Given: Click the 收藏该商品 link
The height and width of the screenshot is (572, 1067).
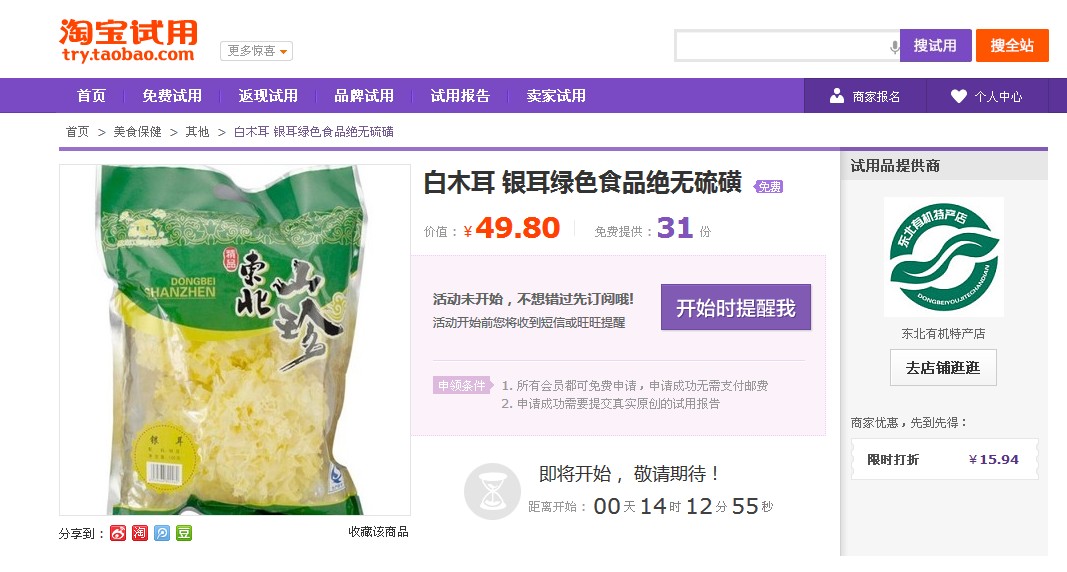Looking at the screenshot, I should [x=378, y=532].
